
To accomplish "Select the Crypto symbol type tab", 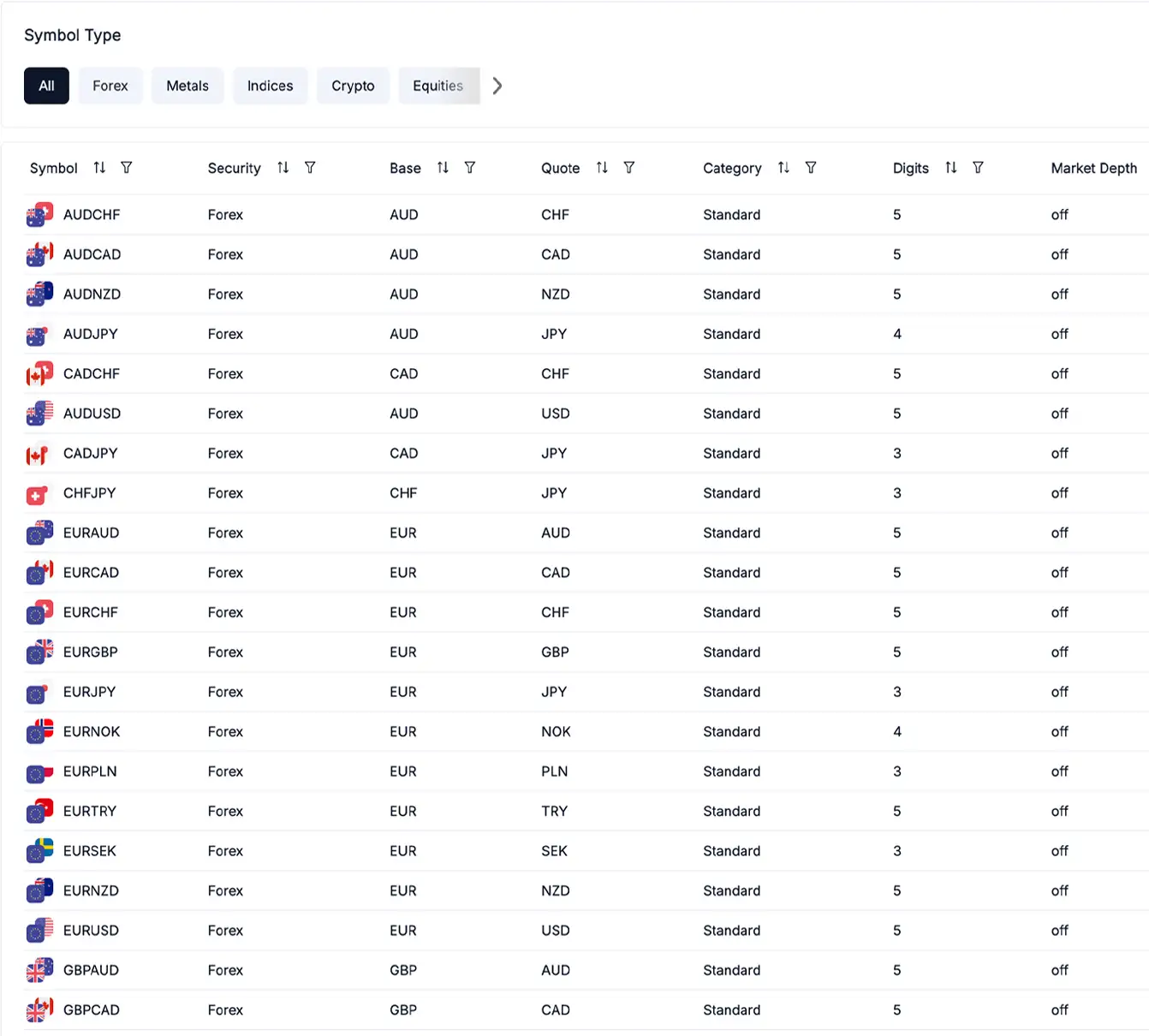I will tap(353, 86).
